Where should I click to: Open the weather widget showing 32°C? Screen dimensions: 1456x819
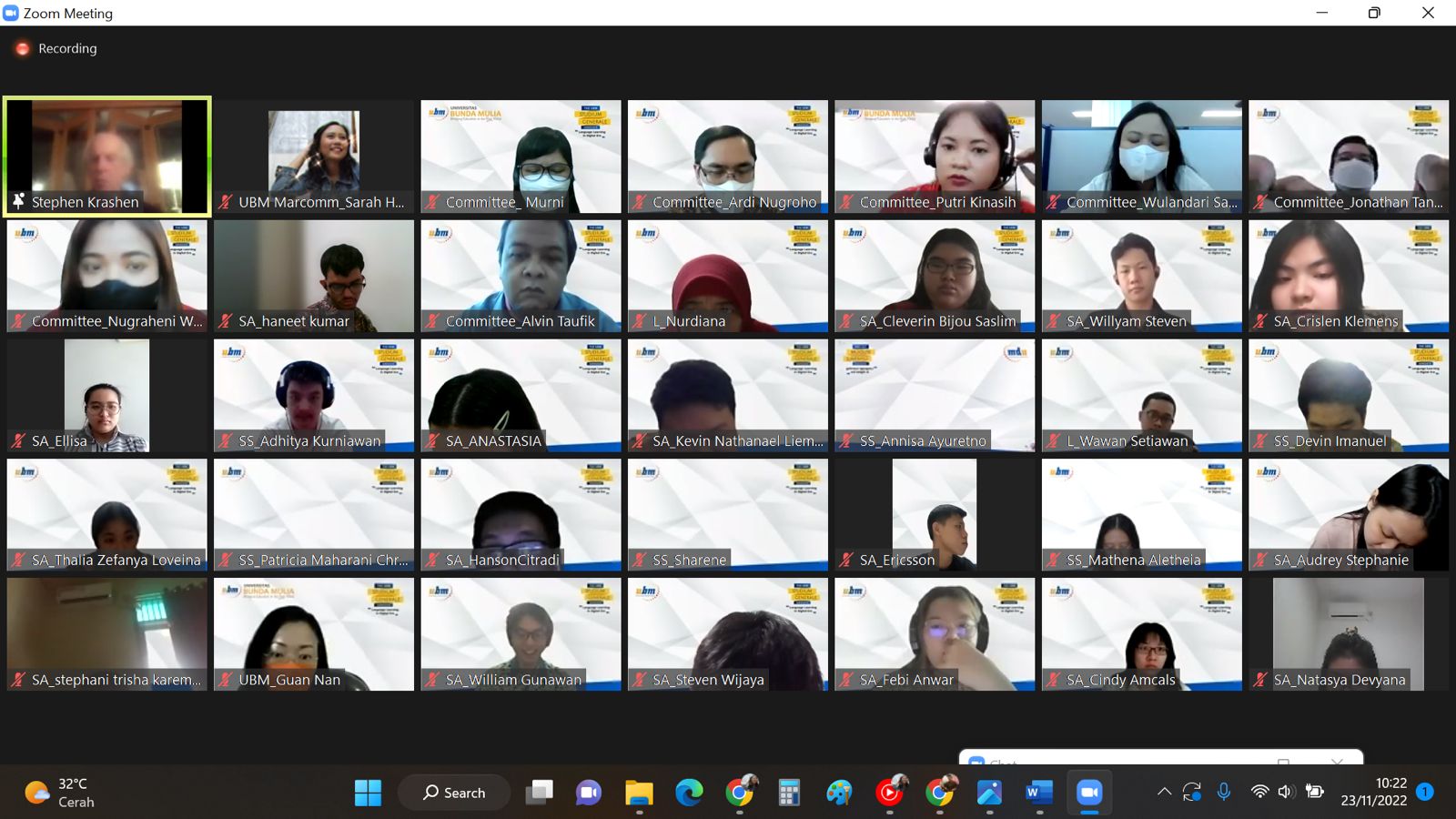[60, 793]
